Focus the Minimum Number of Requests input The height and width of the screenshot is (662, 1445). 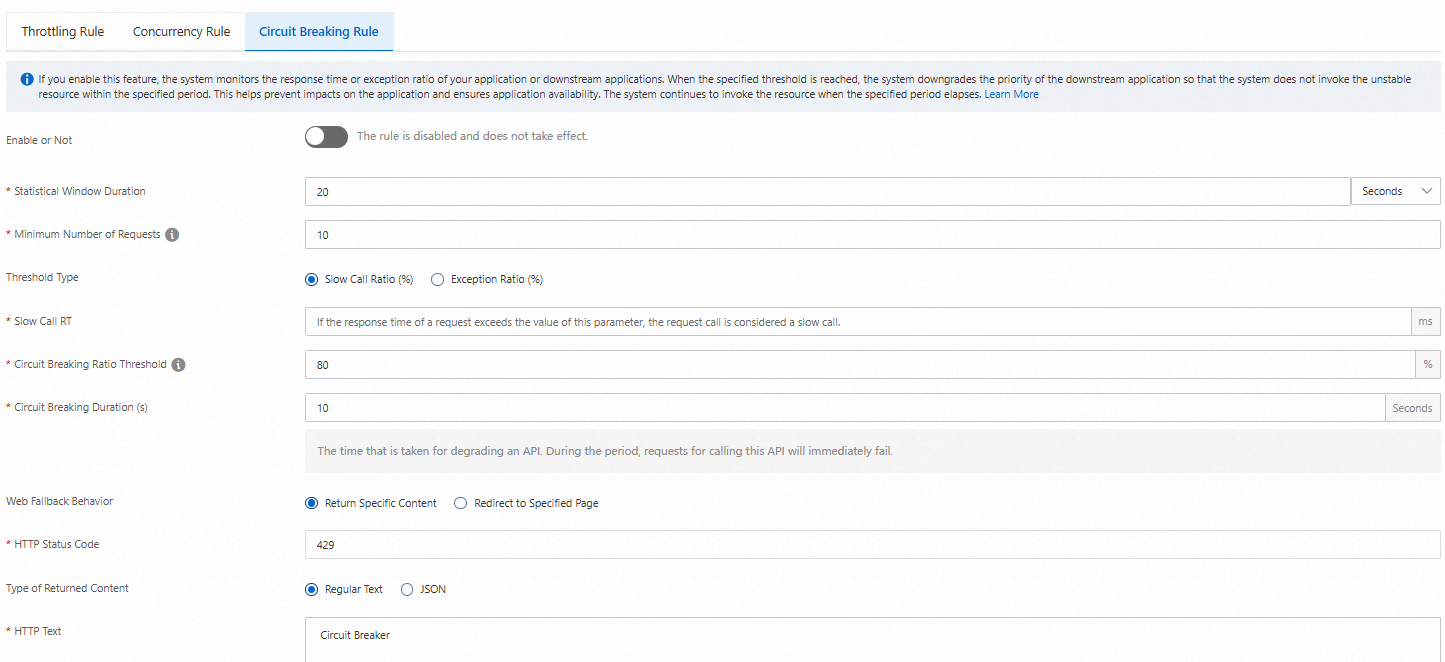tap(872, 235)
